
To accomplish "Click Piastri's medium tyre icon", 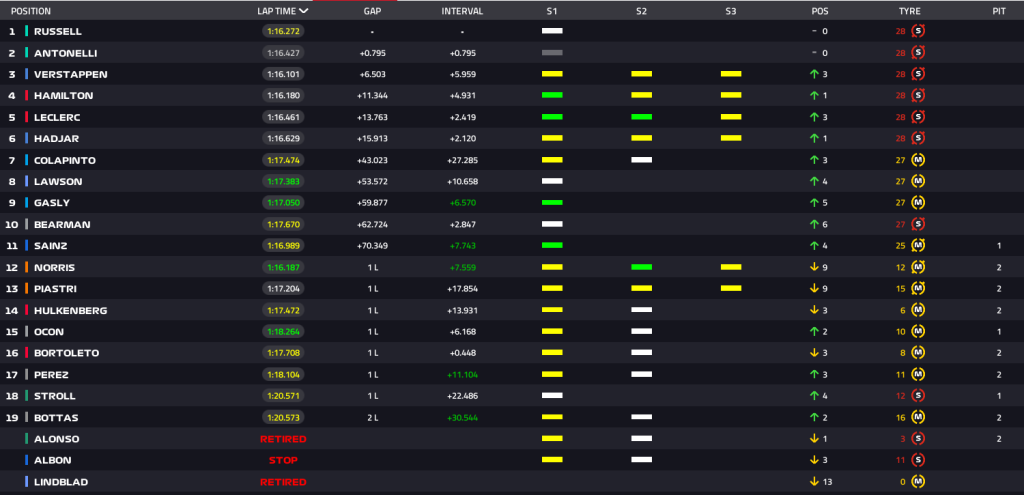I will (918, 288).
